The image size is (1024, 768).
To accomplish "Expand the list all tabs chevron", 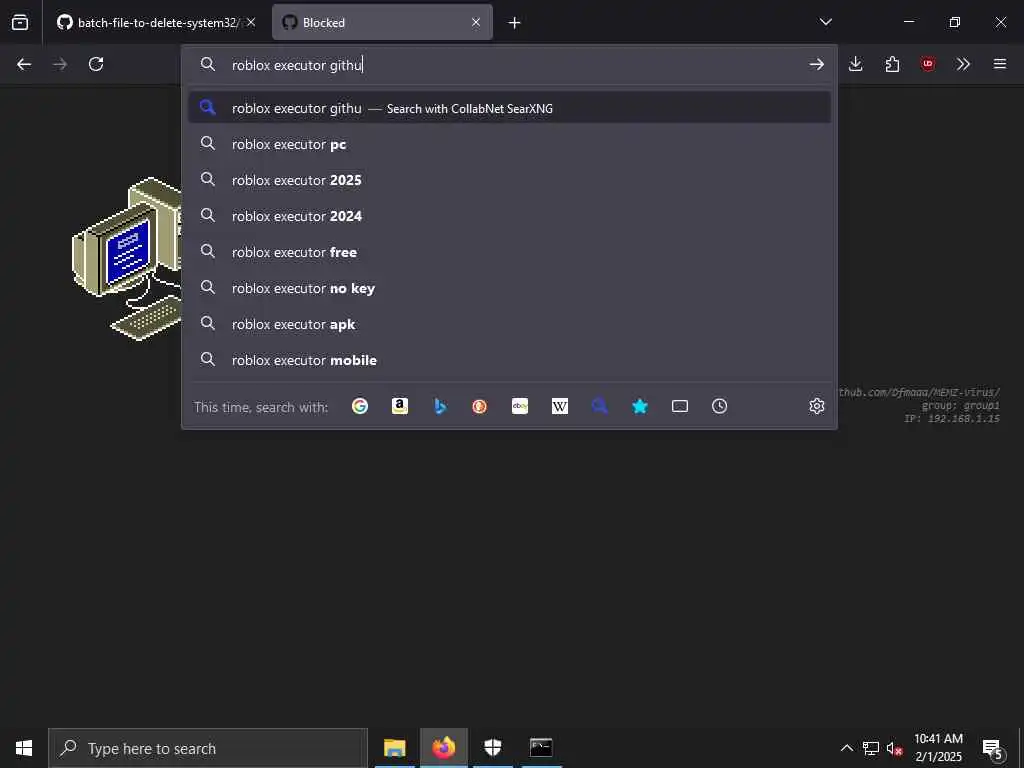I will (825, 22).
